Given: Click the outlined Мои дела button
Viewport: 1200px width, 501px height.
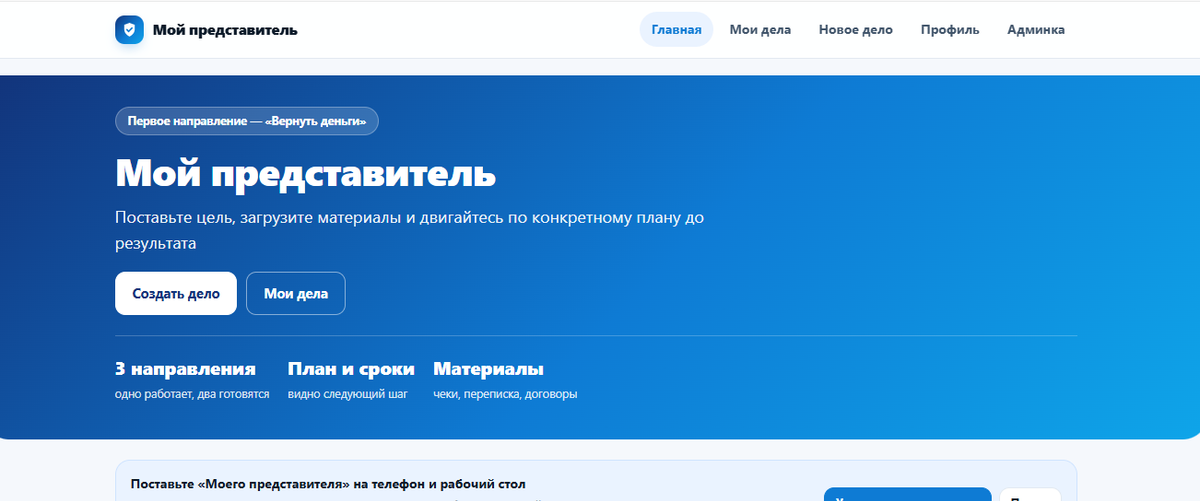Looking at the screenshot, I should (295, 294).
